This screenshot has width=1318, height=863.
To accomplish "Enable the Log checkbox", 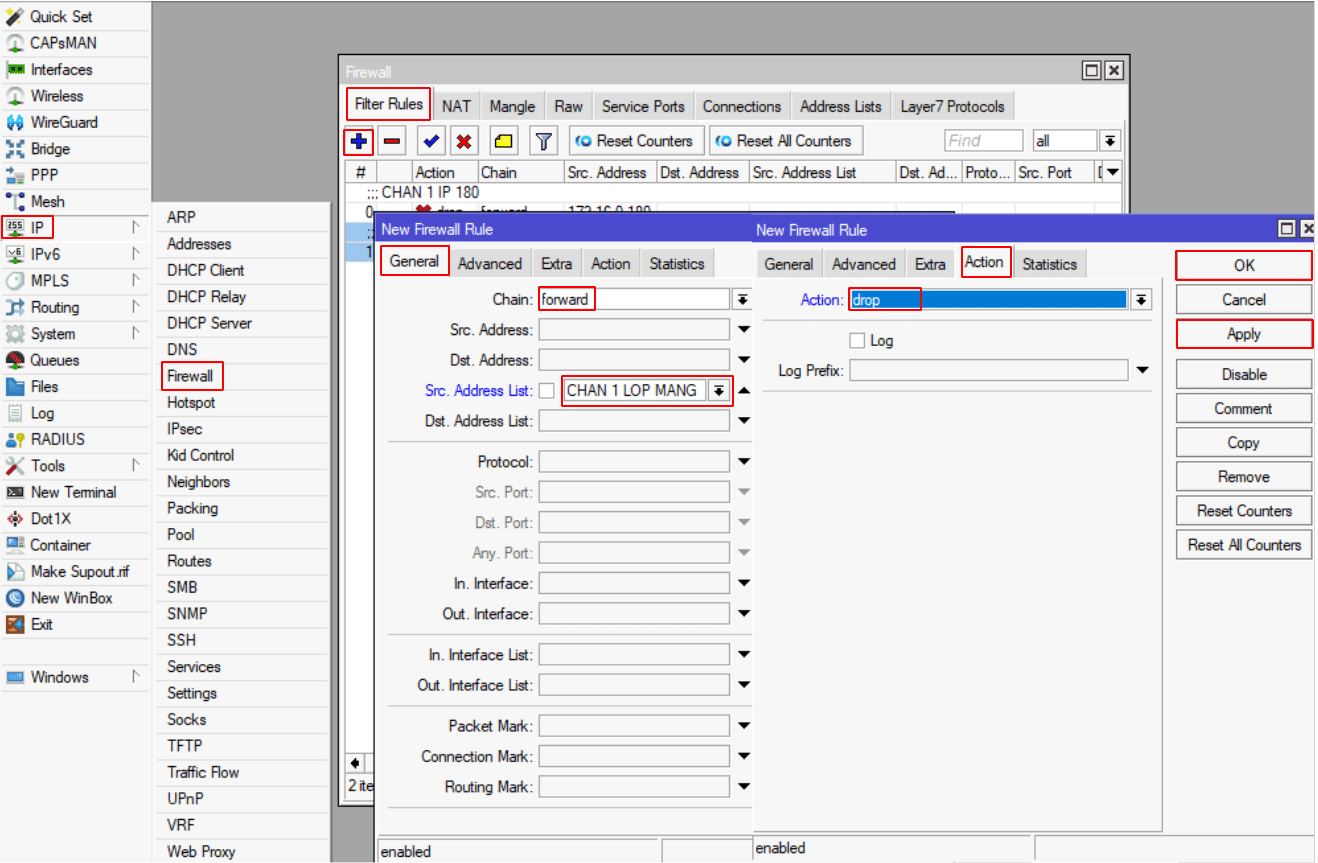I will coord(856,341).
